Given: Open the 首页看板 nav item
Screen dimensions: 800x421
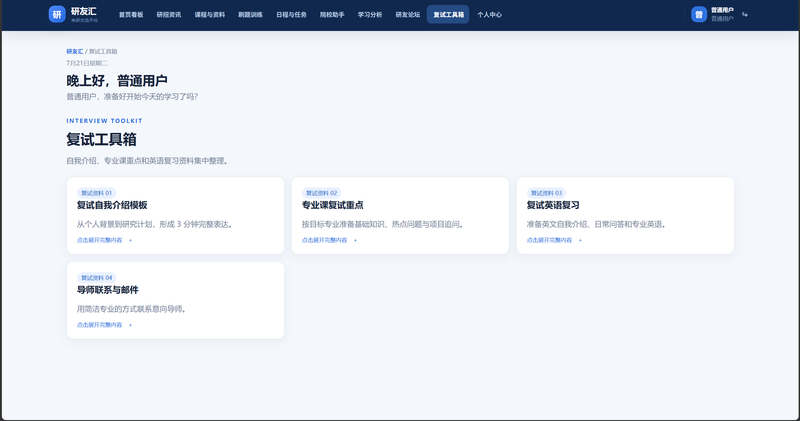Looking at the screenshot, I should [131, 15].
